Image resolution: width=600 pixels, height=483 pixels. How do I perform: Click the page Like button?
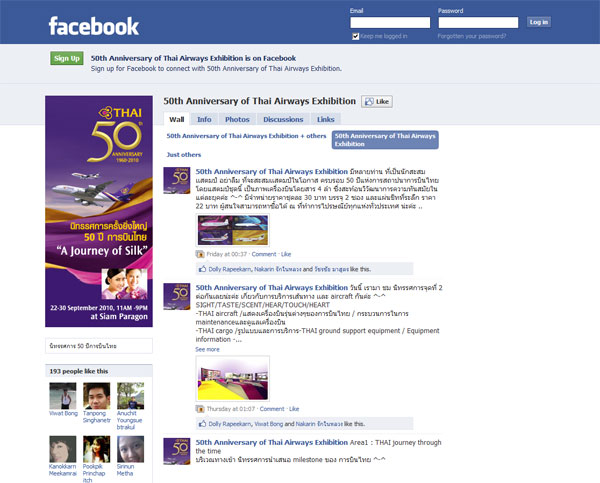click(377, 102)
